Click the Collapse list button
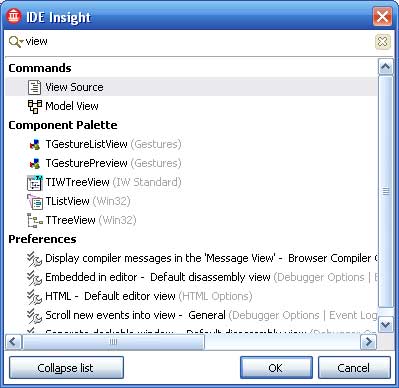Screen dimensions: 399x388 point(66,368)
